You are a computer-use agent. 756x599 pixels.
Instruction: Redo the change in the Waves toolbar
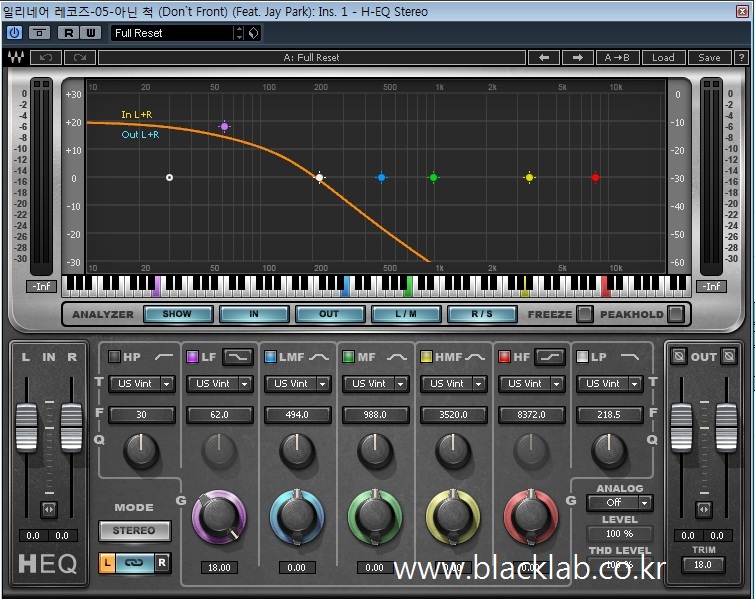point(80,57)
